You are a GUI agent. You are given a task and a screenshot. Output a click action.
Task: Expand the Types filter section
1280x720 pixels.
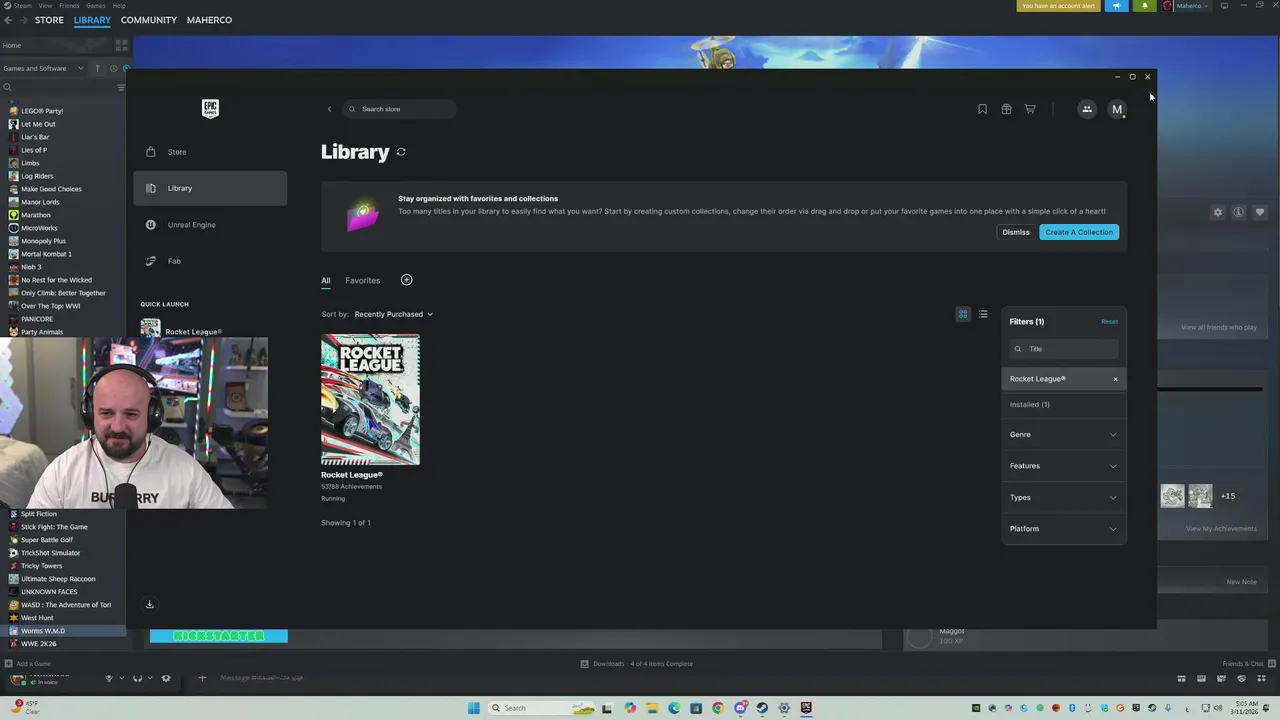1063,497
